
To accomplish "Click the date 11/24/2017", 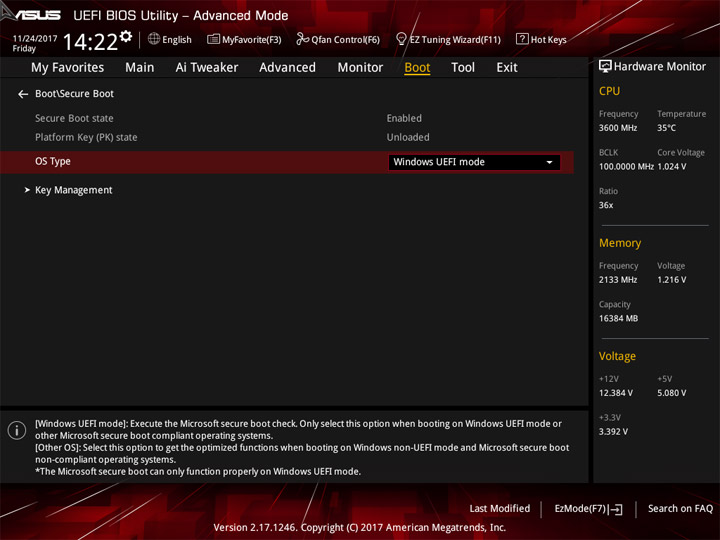I will point(35,39).
